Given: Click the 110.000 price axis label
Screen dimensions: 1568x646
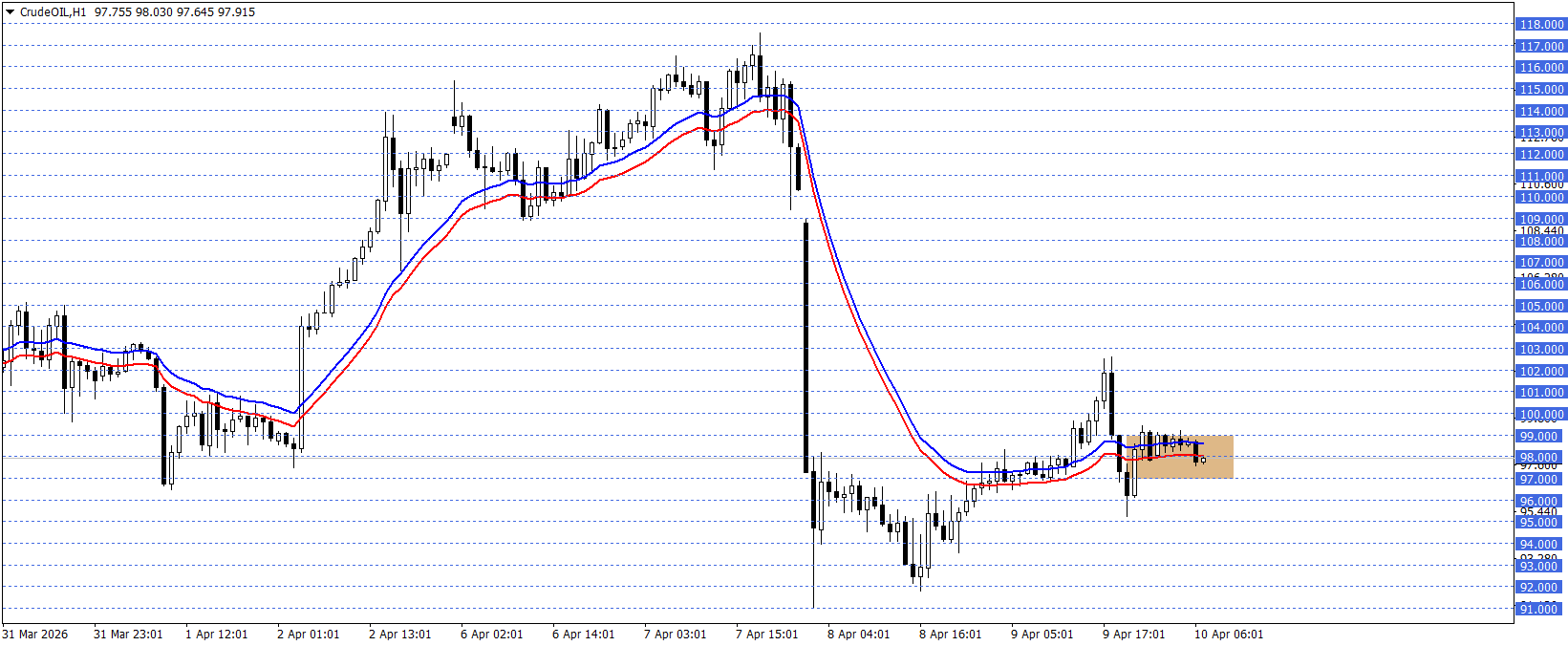Looking at the screenshot, I should pyautogui.click(x=1541, y=197).
